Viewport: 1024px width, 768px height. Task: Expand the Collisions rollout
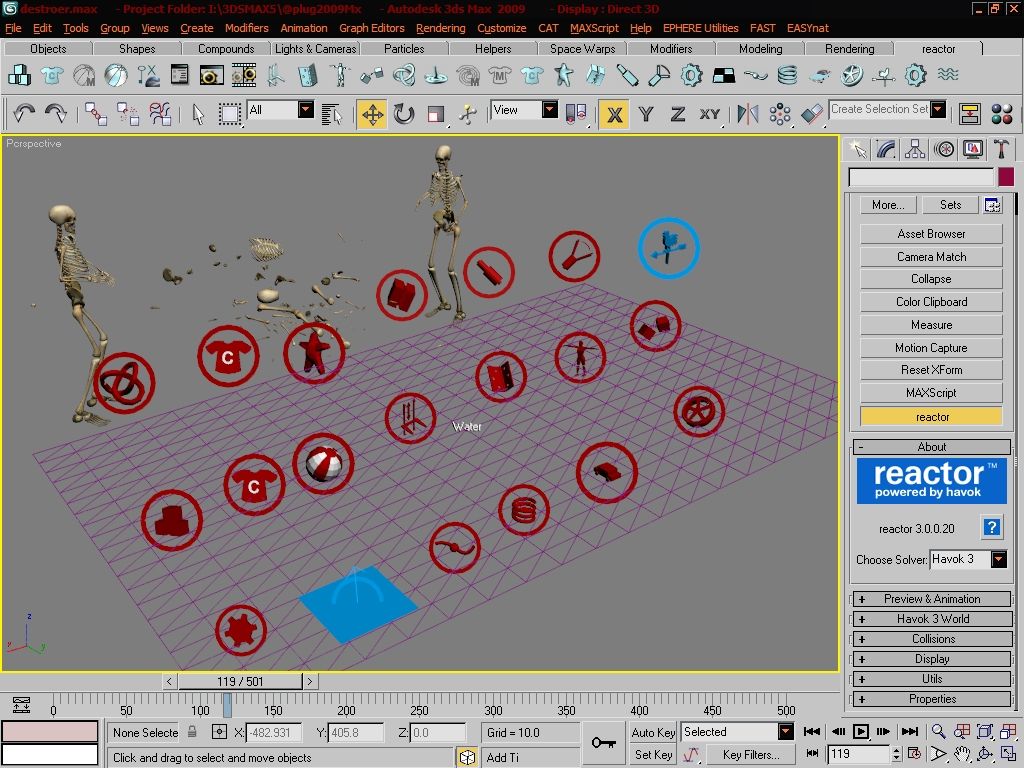(x=932, y=639)
